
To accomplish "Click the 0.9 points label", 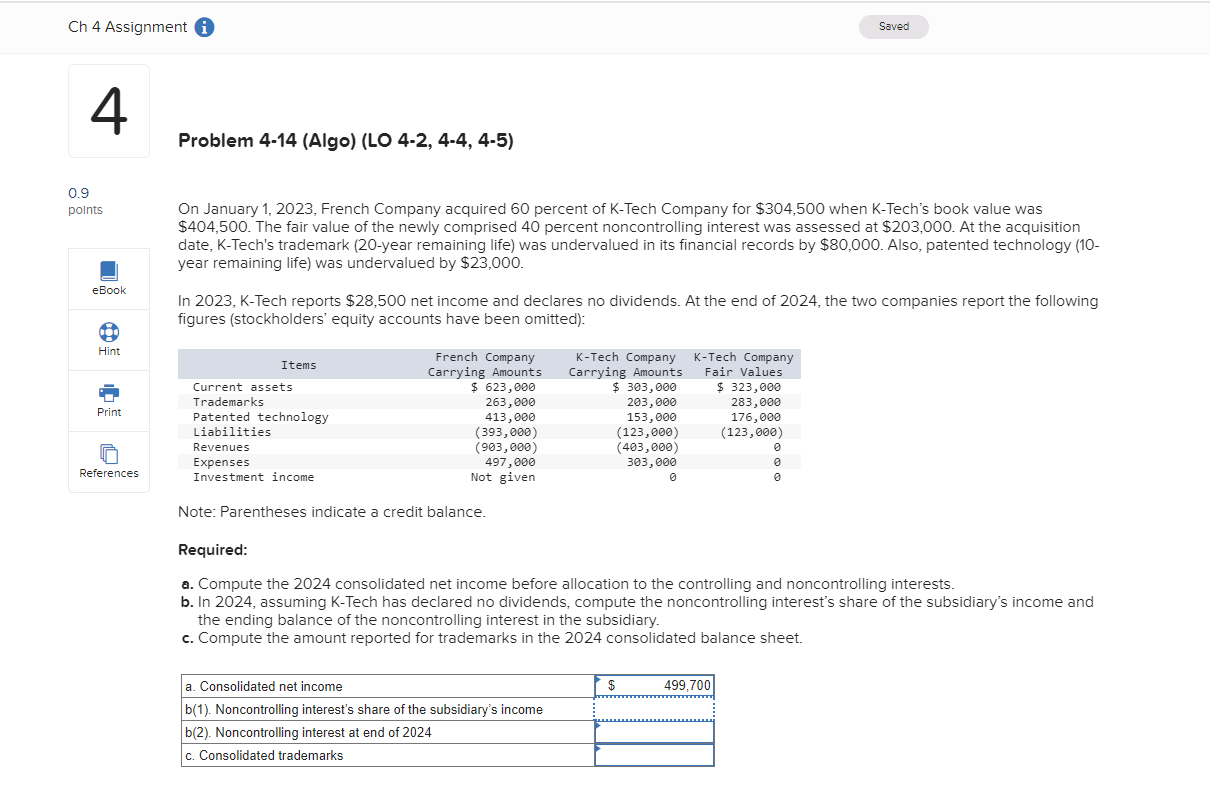I will [x=85, y=201].
